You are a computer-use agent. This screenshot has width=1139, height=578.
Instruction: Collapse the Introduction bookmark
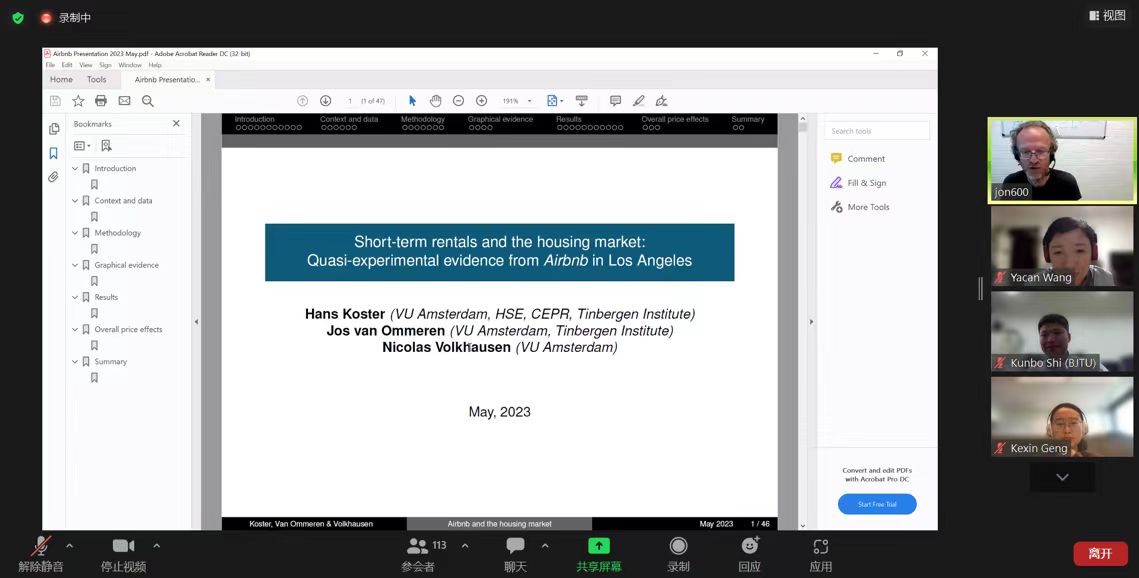[x=75, y=168]
